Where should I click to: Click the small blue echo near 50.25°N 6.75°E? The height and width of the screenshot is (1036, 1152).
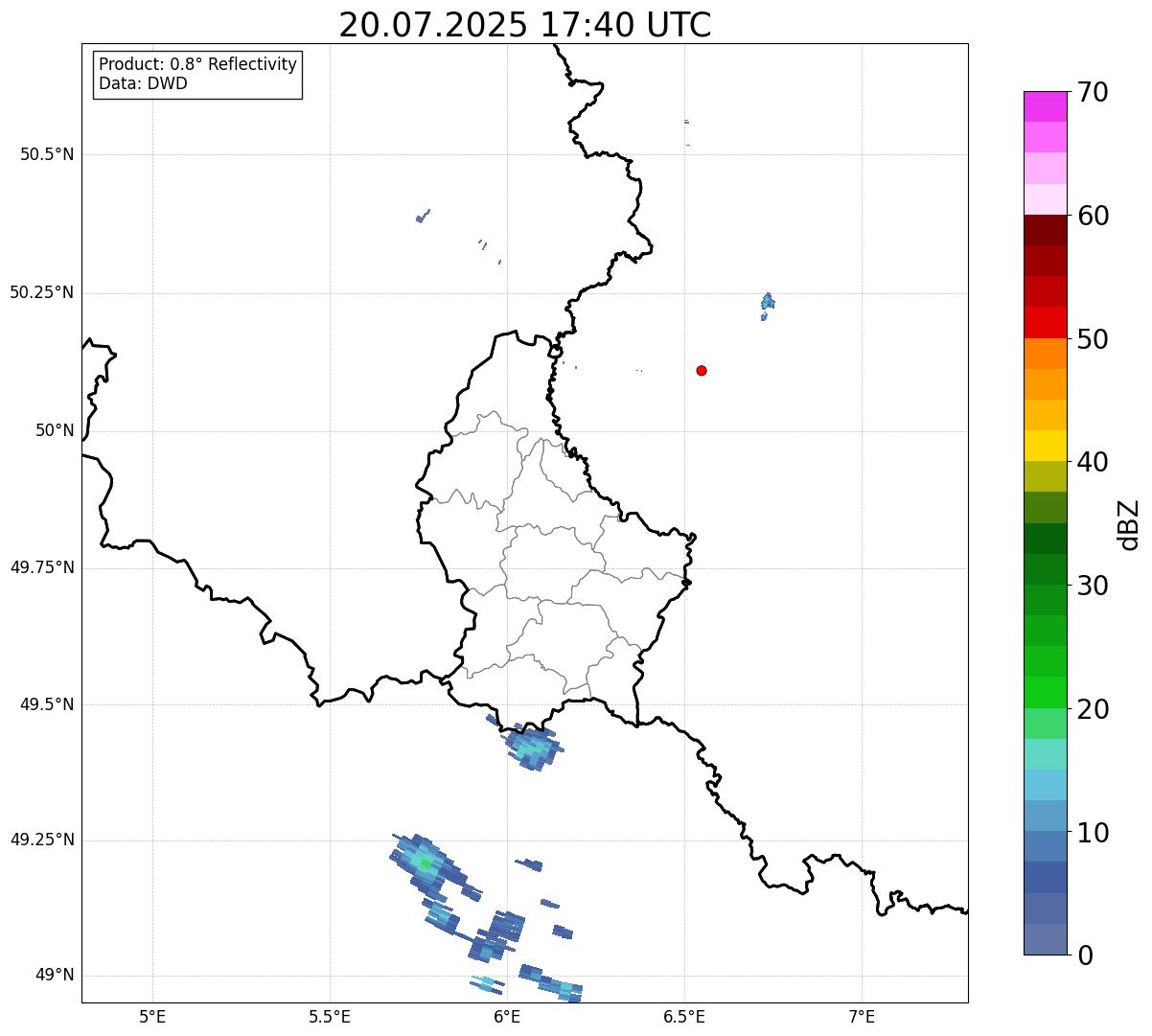767,306
